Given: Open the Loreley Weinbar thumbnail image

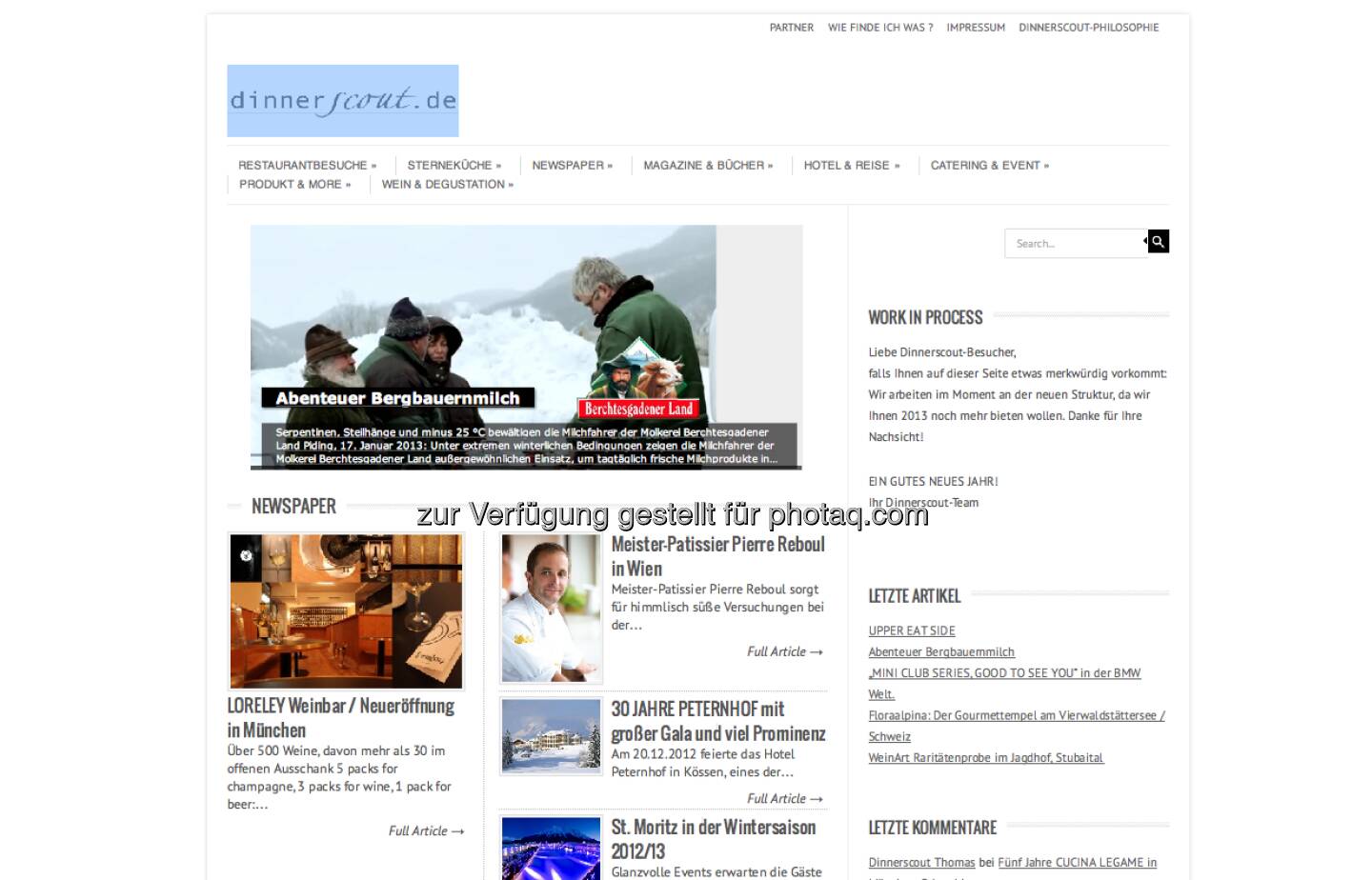Looking at the screenshot, I should (346, 610).
